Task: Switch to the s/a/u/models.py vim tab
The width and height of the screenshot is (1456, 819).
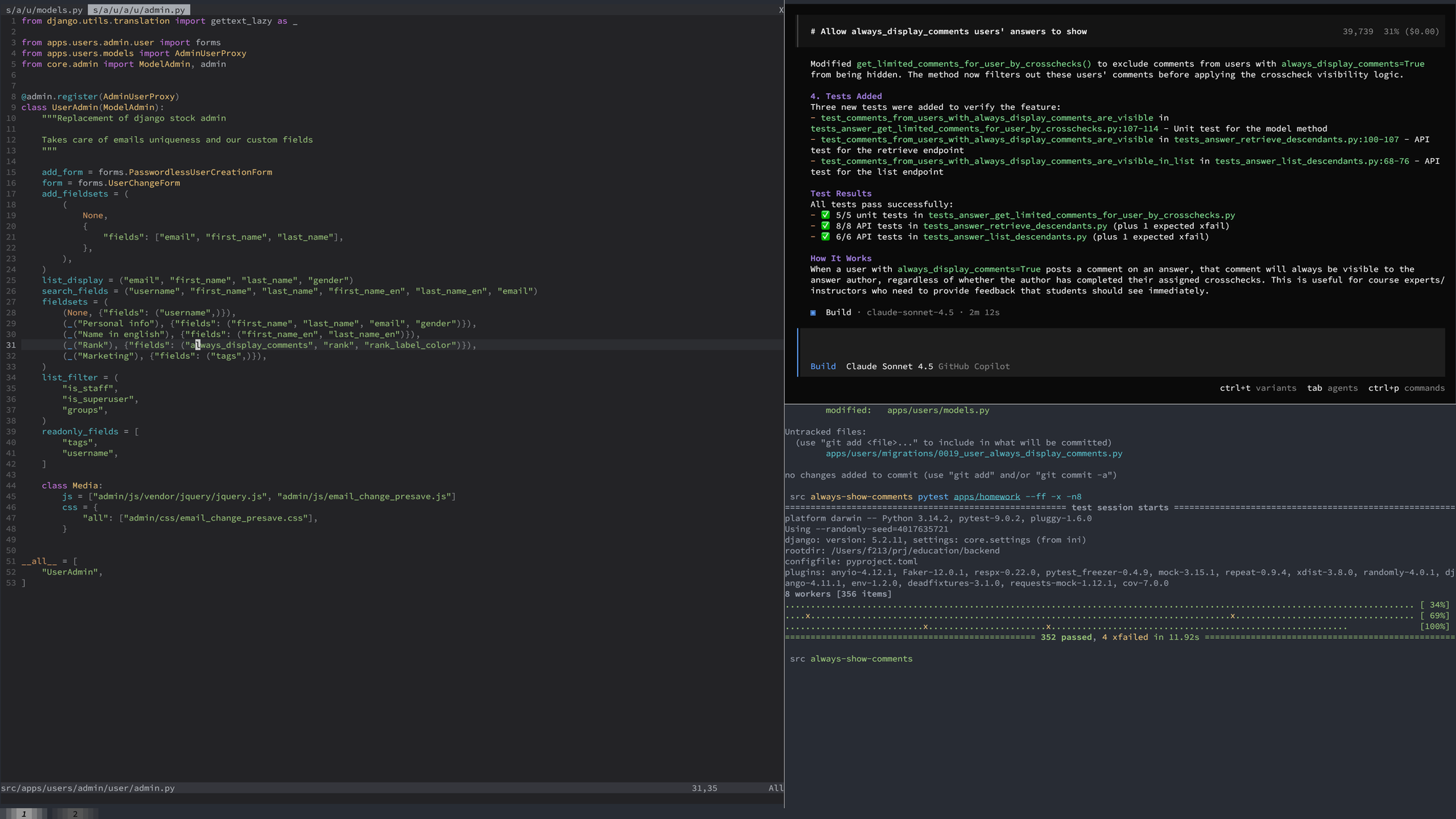Action: click(x=44, y=10)
